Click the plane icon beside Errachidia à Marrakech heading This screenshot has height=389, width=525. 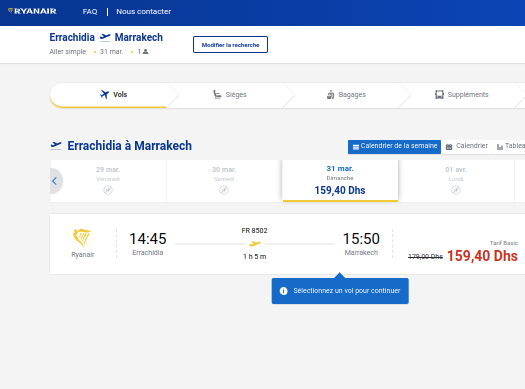point(56,146)
